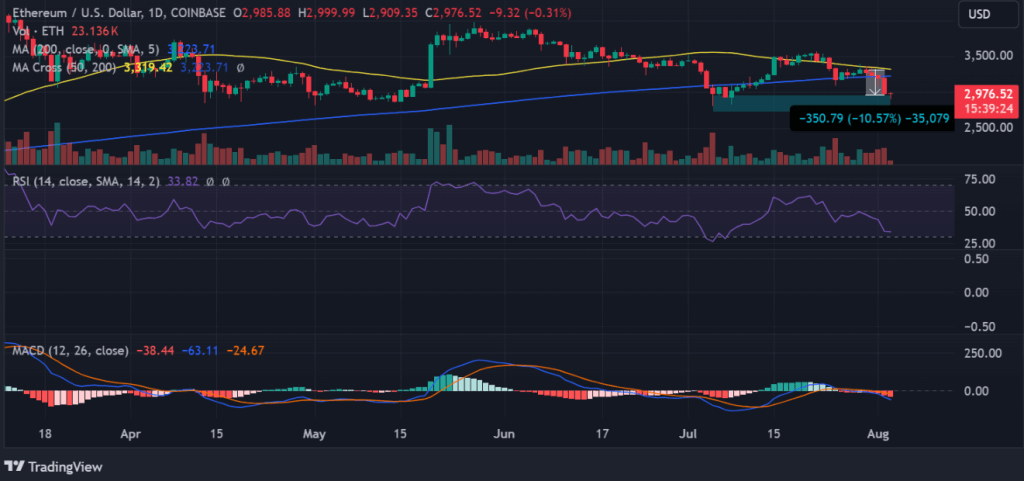Open the USD currency selector
The image size is (1024, 481).
point(987,15)
